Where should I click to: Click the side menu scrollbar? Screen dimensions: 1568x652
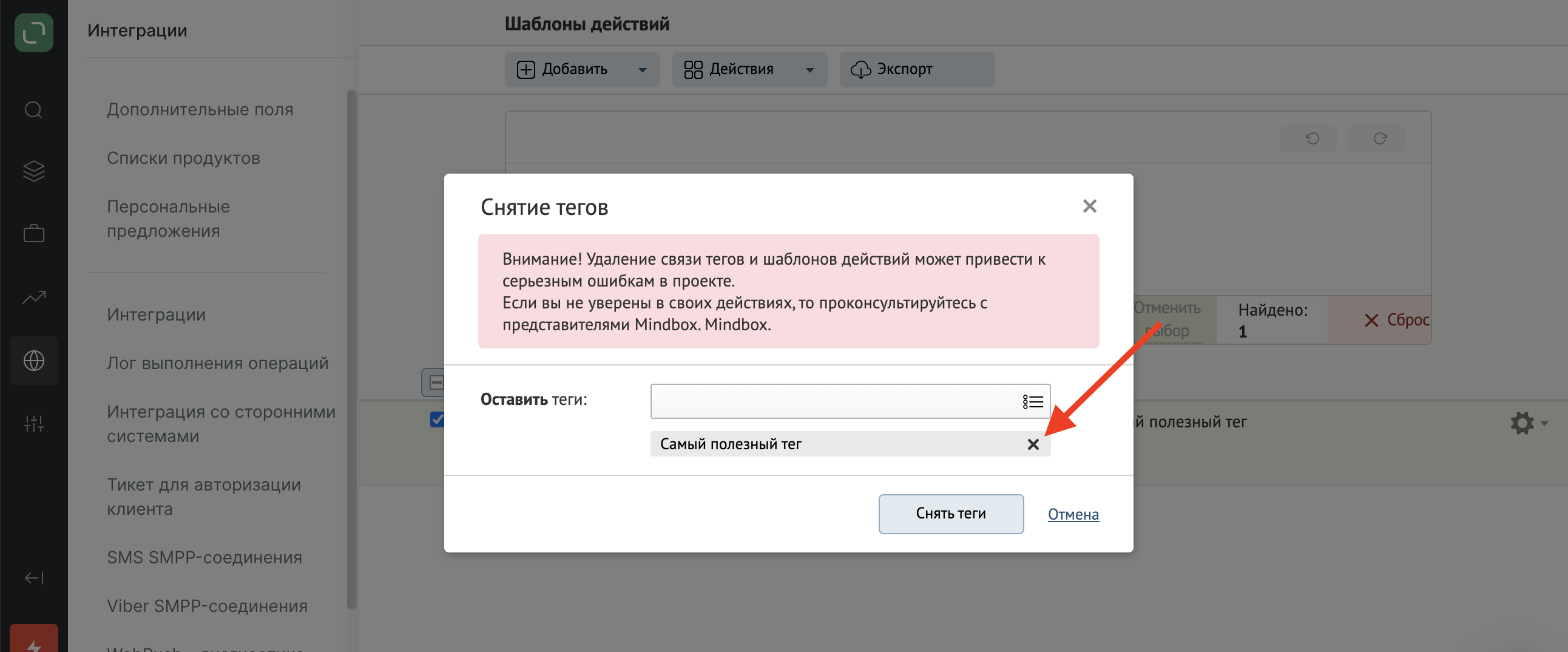click(351, 350)
